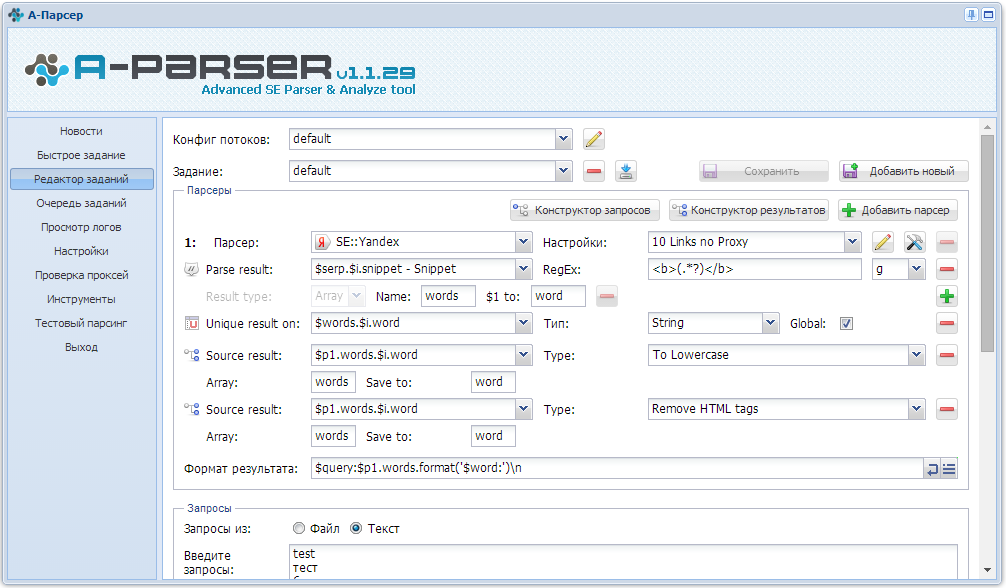This screenshot has width=1006, height=588.
Task: Pin the A-Parser window panel
Action: click(x=971, y=14)
